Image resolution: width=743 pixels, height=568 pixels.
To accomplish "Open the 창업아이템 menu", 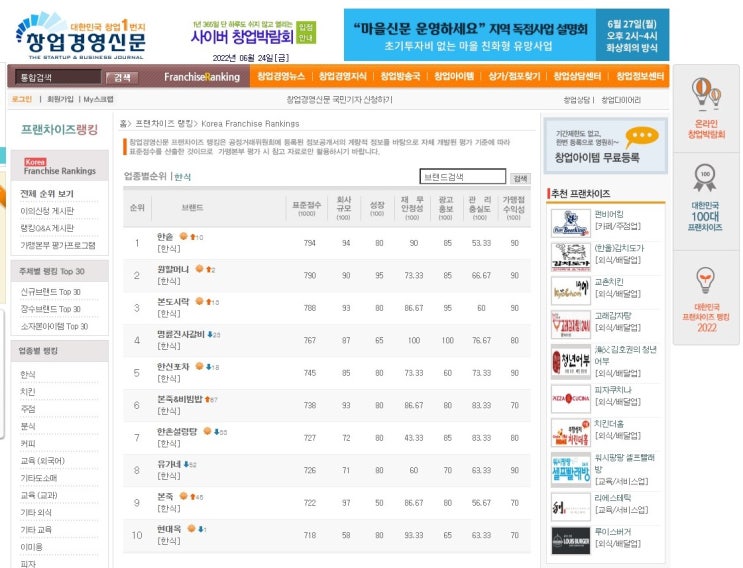I will tap(454, 76).
